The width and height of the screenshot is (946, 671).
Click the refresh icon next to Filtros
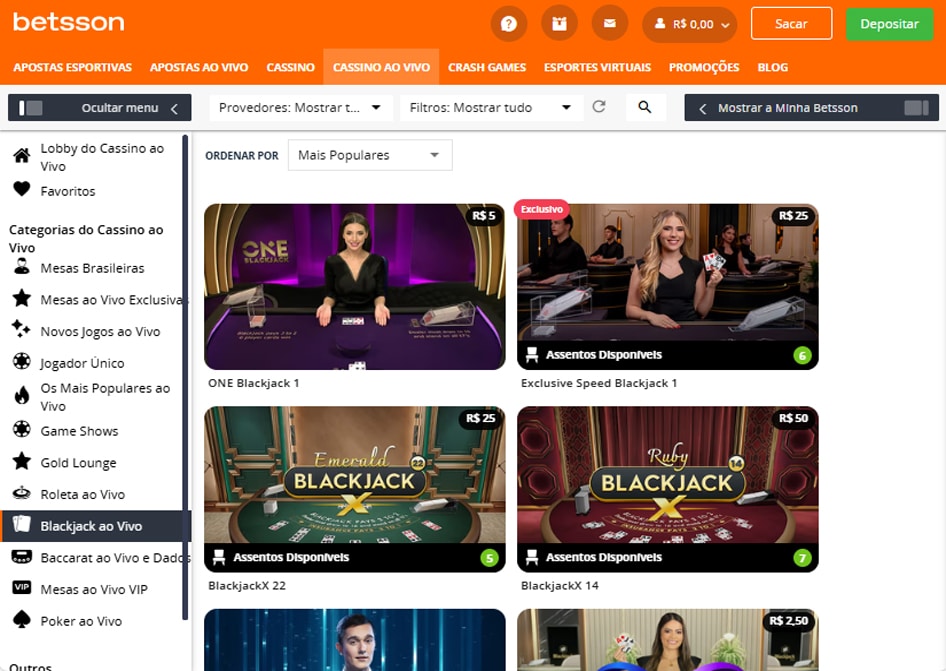click(600, 107)
